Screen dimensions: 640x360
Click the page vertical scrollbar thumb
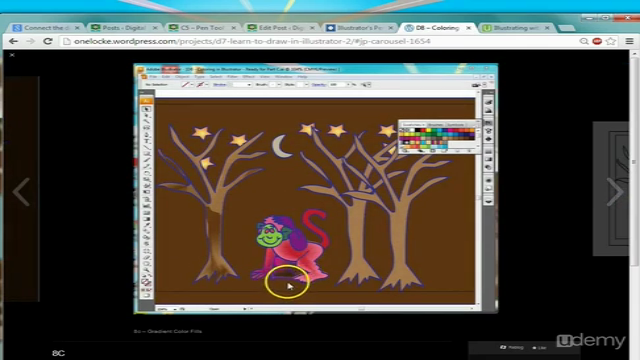[x=634, y=162]
